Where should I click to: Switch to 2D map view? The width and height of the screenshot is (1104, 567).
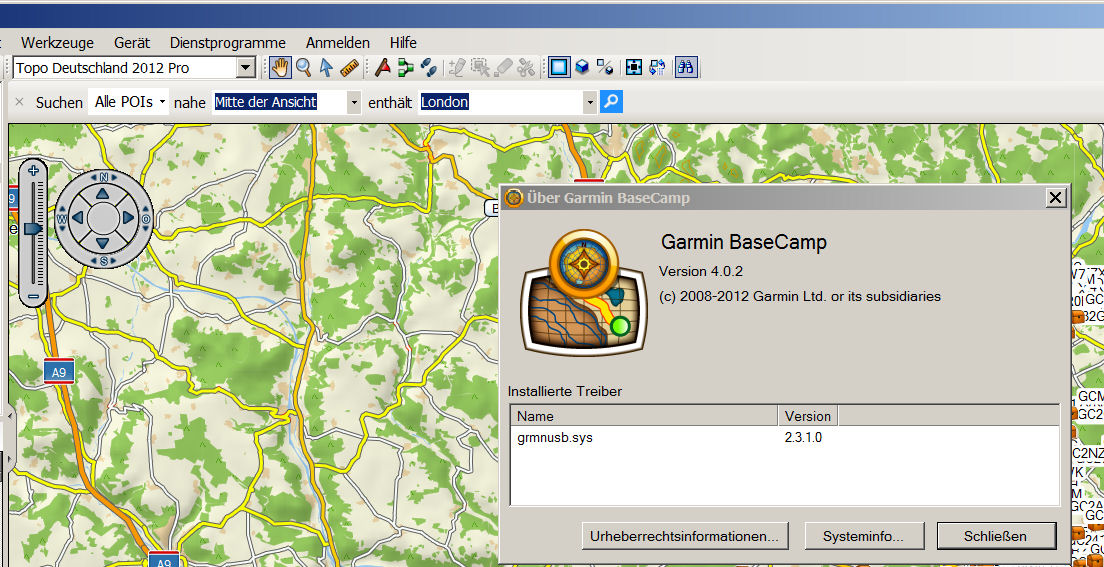click(x=559, y=68)
